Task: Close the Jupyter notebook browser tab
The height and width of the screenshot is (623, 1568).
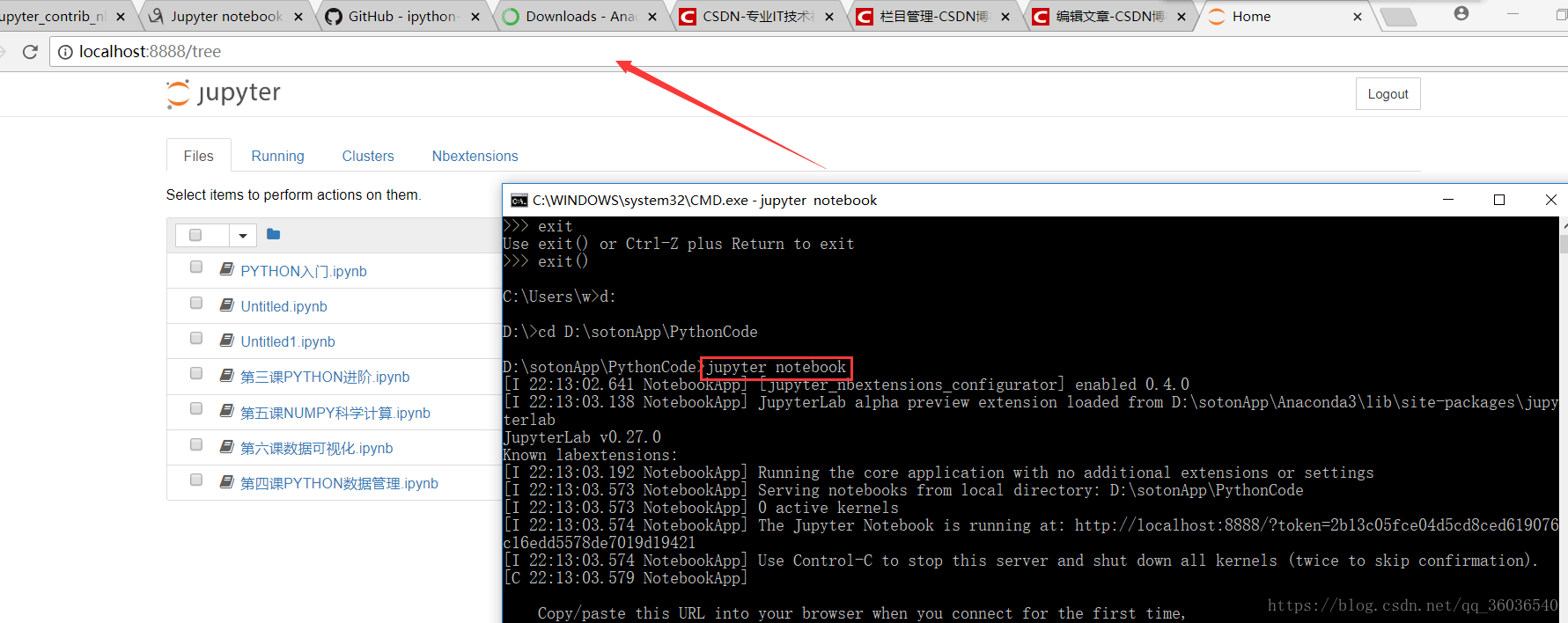Action: (298, 17)
